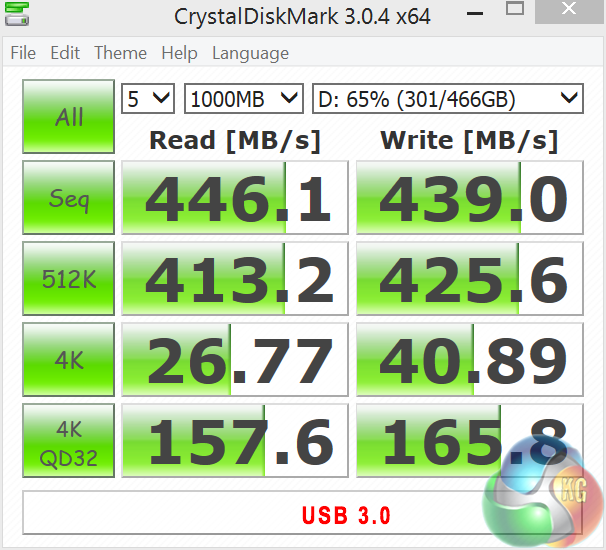The height and width of the screenshot is (550, 606).
Task: Open the test run count dropdown showing 5
Action: [x=148, y=99]
